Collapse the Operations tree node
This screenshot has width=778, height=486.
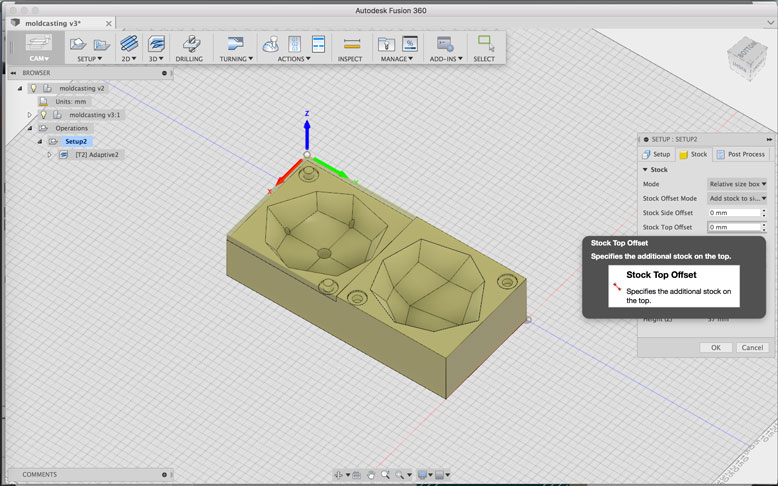click(x=29, y=128)
